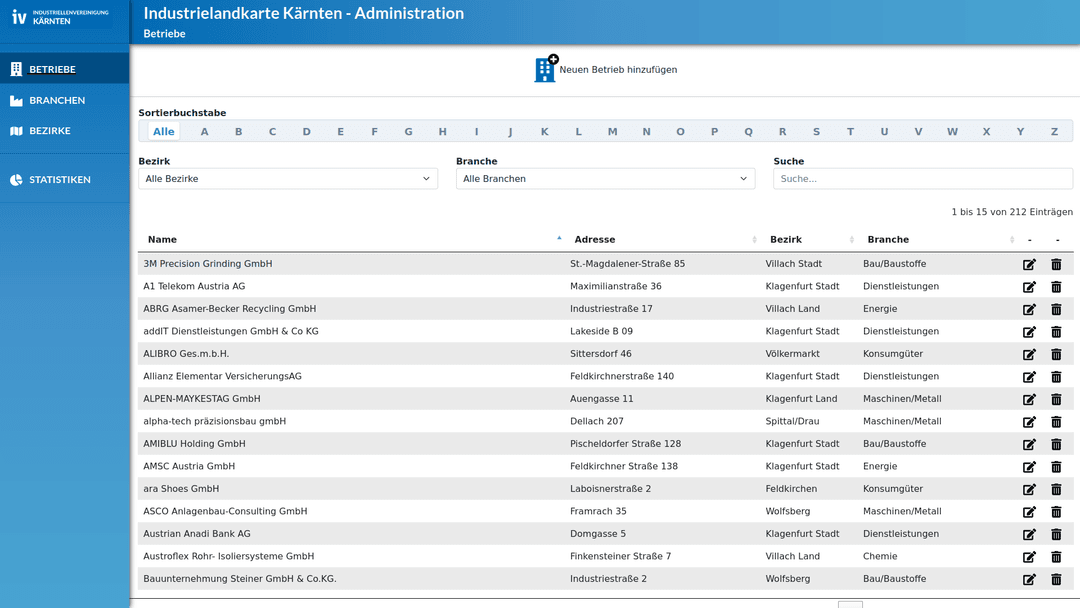Open the Branche filter dropdown
1080x608 pixels.
[605, 178]
